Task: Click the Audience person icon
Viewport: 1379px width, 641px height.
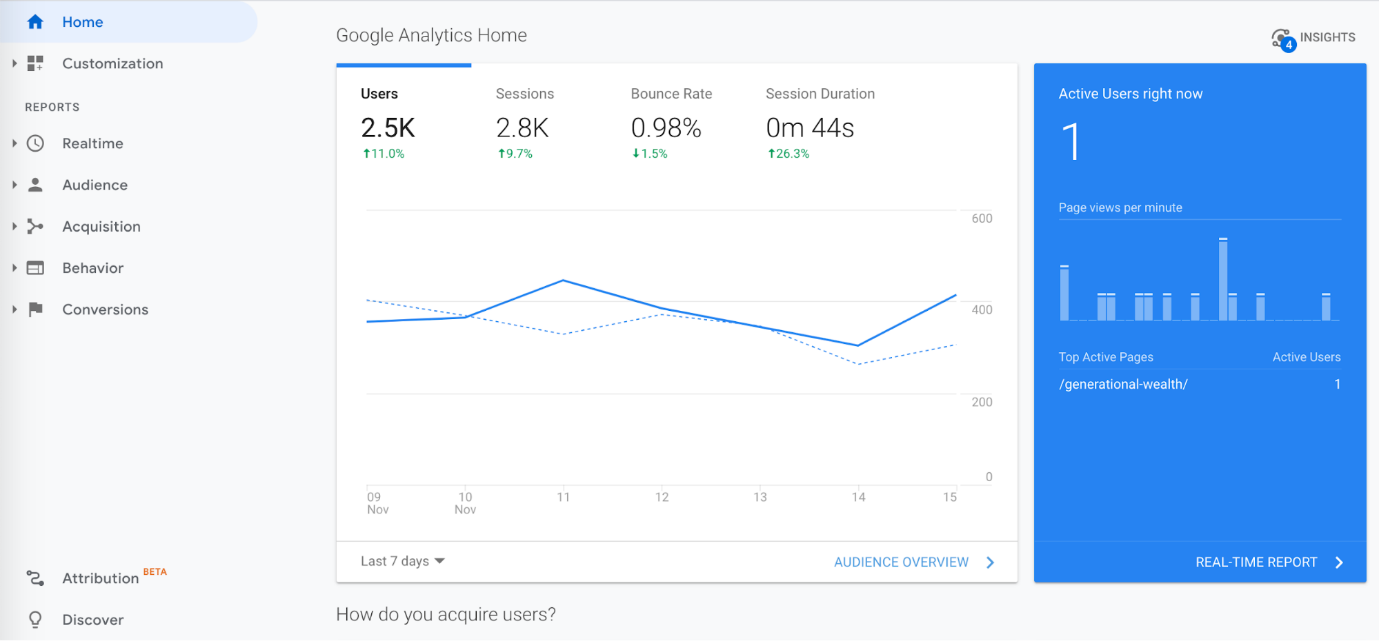Action: (35, 185)
